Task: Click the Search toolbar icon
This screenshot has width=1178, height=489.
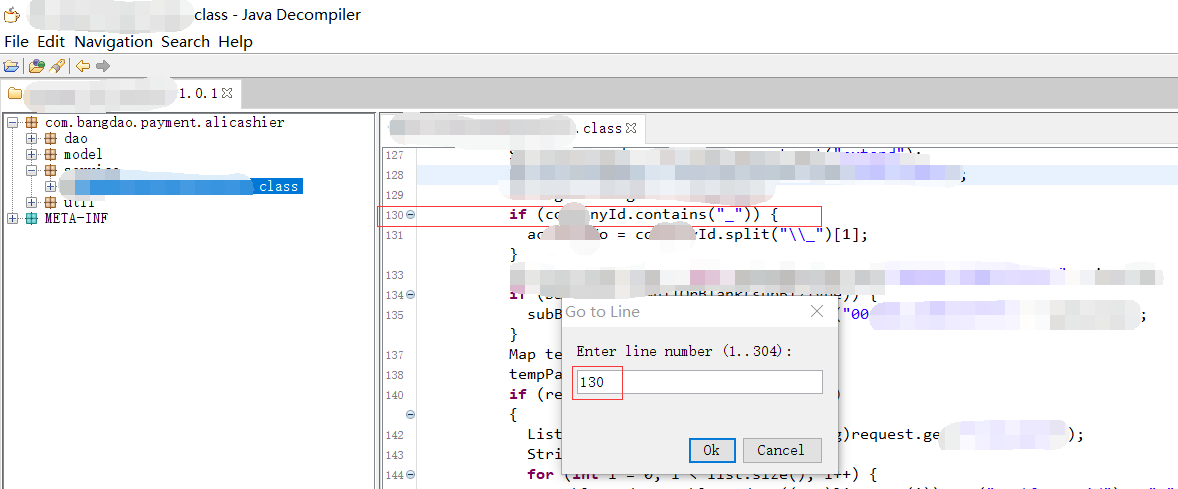Action: (57, 66)
